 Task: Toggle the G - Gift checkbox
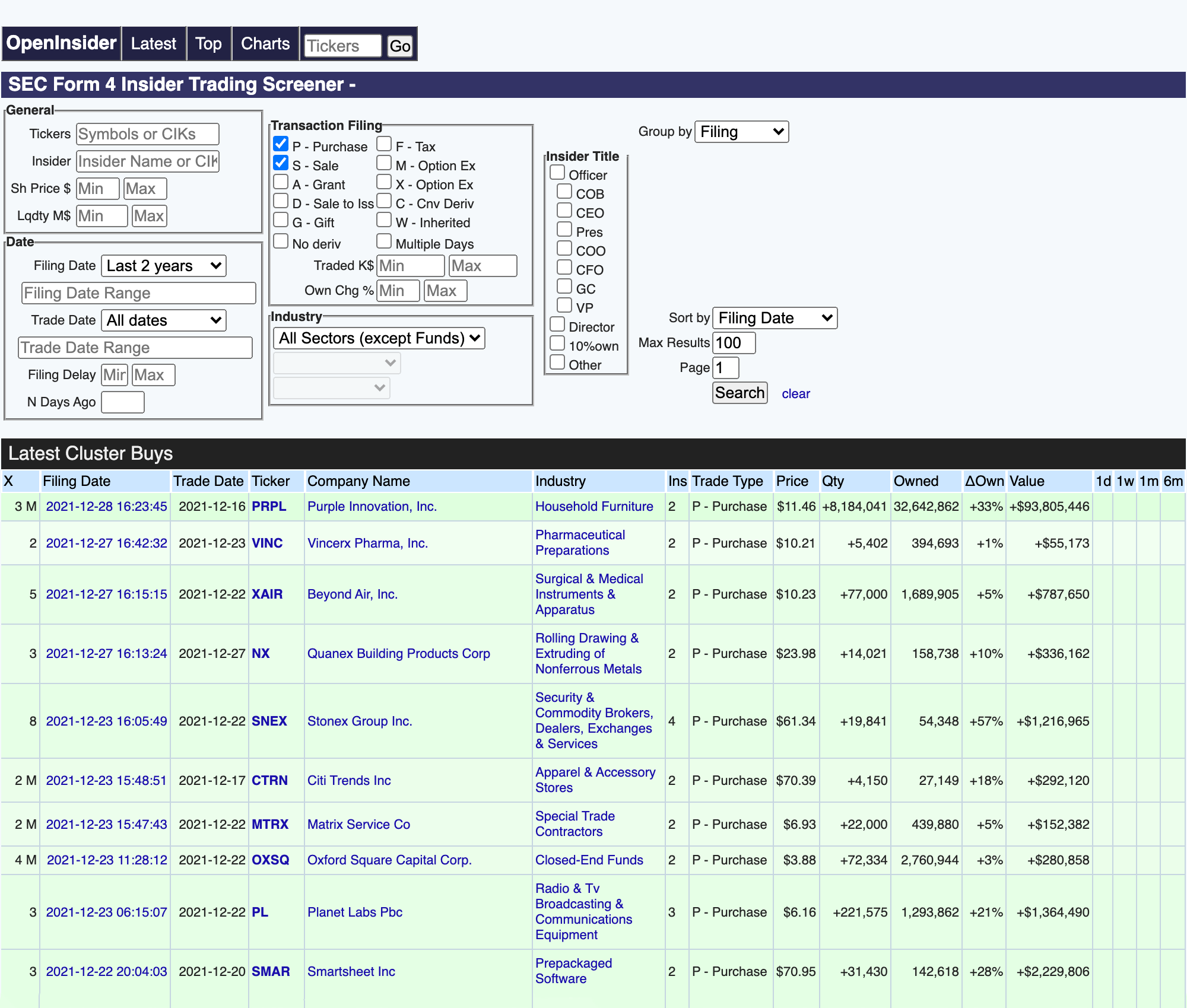click(281, 220)
